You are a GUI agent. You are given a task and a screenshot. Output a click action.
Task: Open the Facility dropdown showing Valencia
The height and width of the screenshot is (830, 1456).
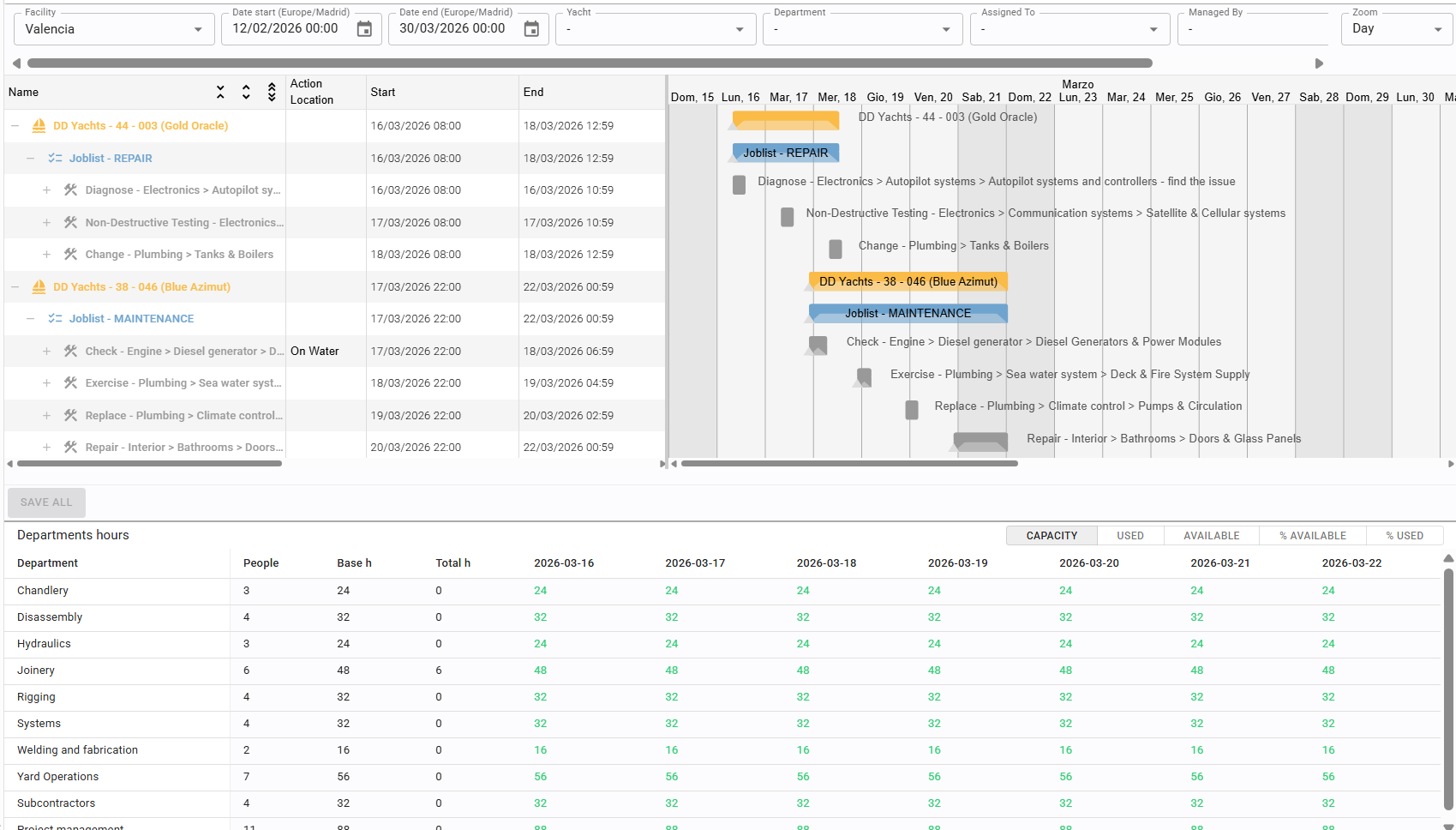point(114,29)
